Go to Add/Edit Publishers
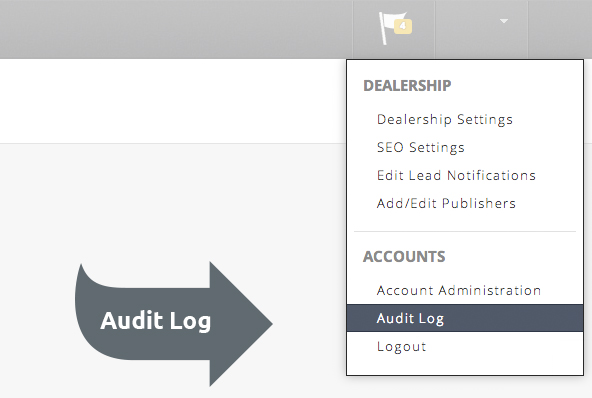Screen dimensions: 592x398 click(x=446, y=203)
